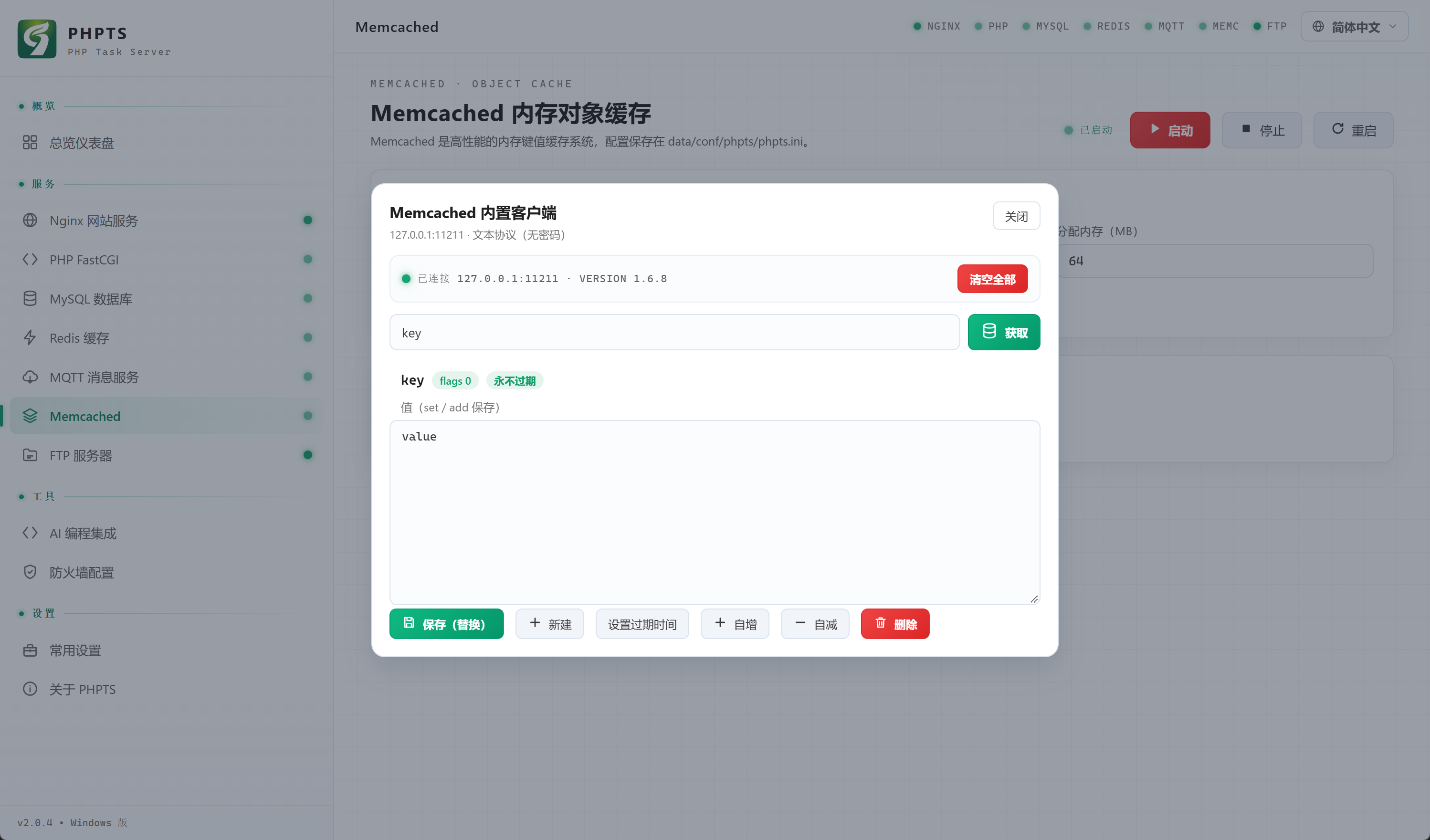1430x840 pixels.
Task: Click the PHPTS logo icon
Action: [37, 39]
